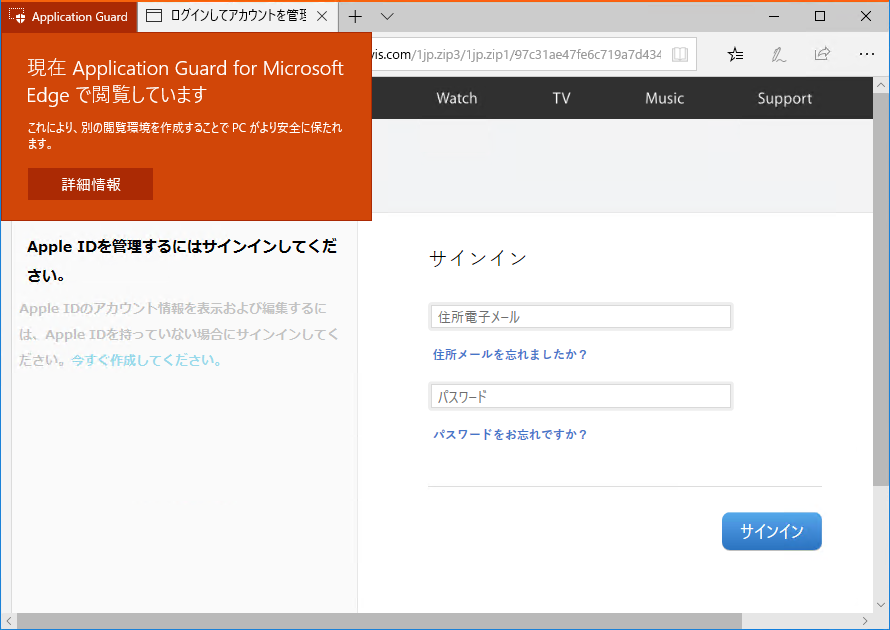This screenshot has height=630, width=890.
Task: Click the vertical scrollbar down arrow
Action: click(x=881, y=605)
